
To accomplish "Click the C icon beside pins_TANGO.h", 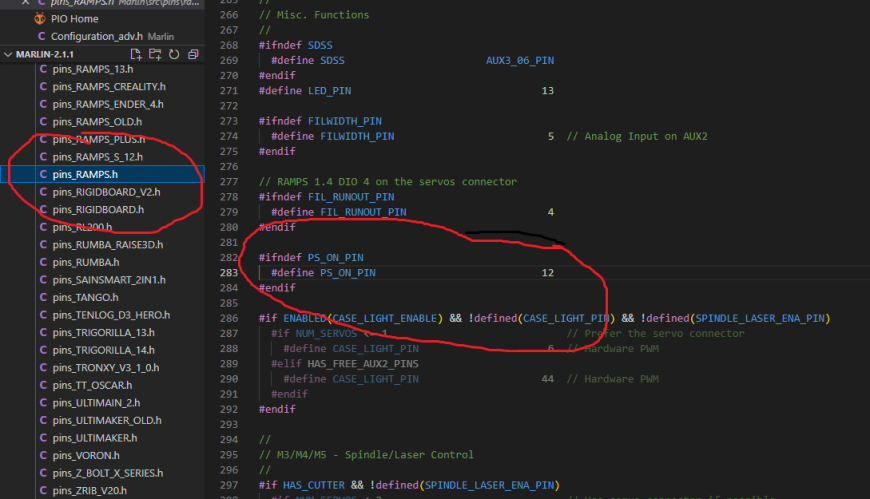I will [x=43, y=297].
